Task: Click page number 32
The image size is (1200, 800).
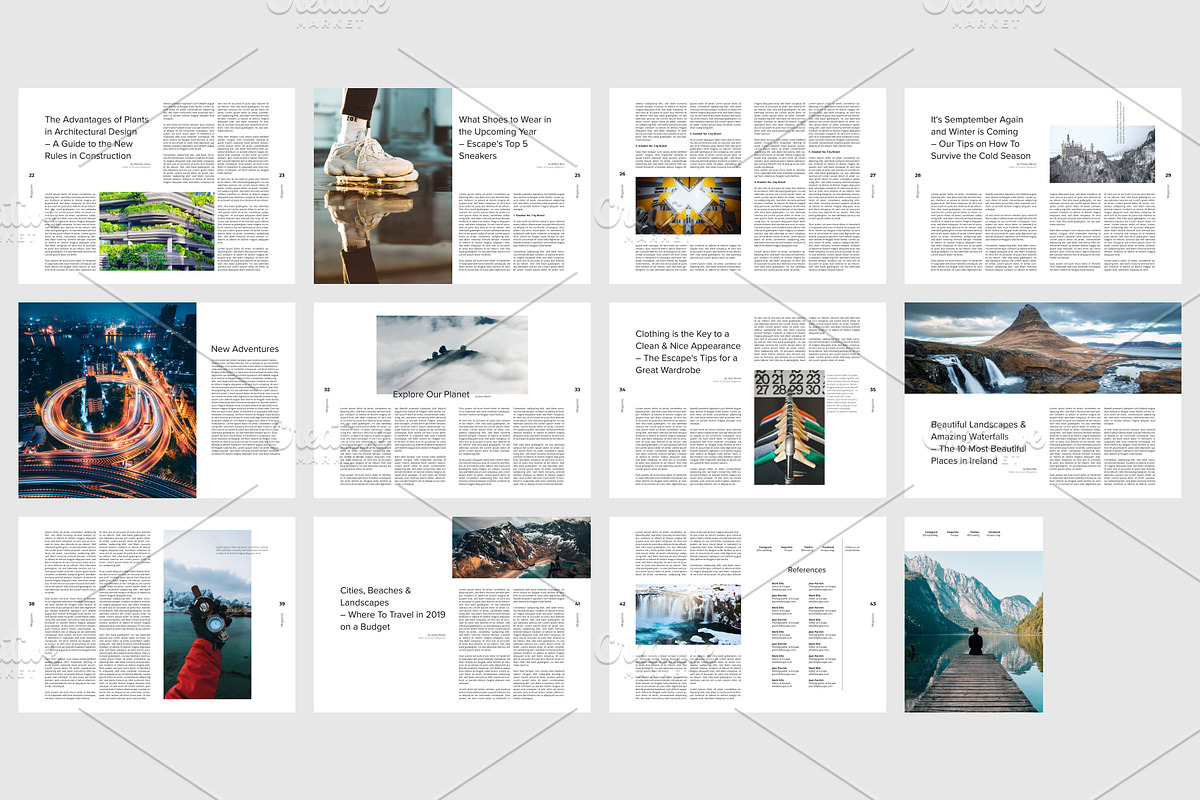Action: click(327, 390)
